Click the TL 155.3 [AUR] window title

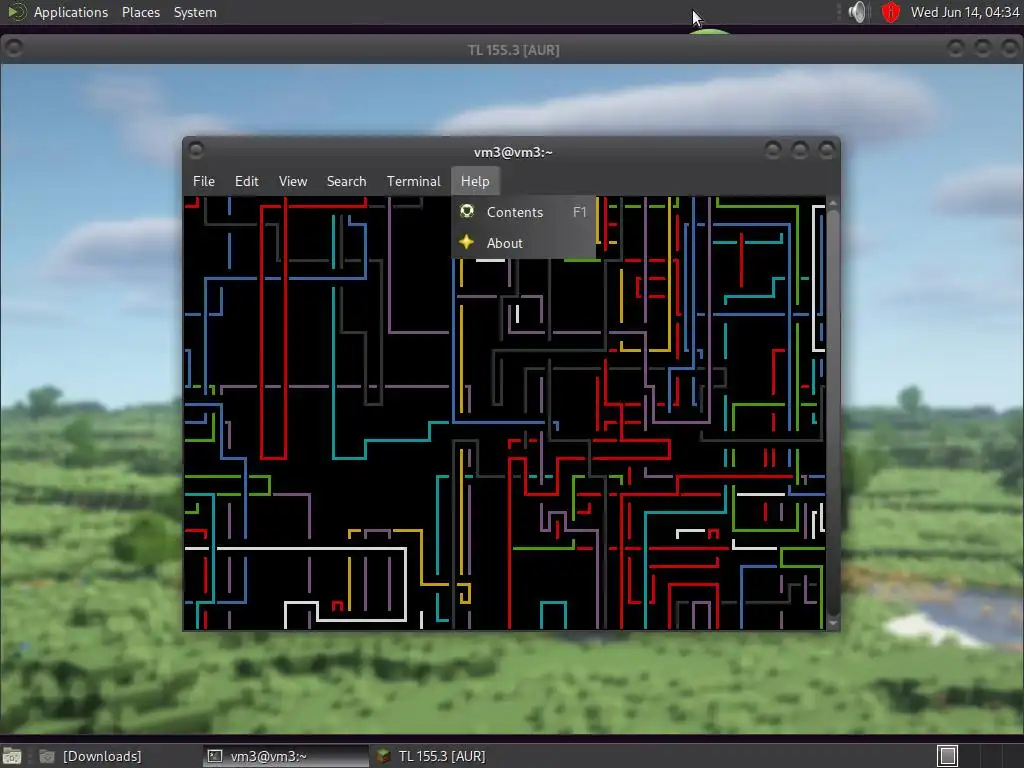[x=513, y=50]
